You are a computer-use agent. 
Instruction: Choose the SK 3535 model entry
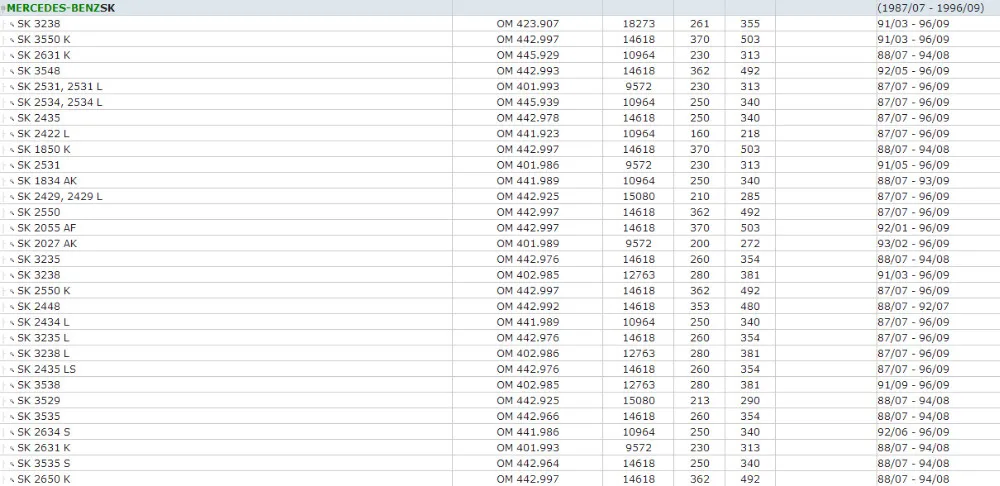point(39,416)
